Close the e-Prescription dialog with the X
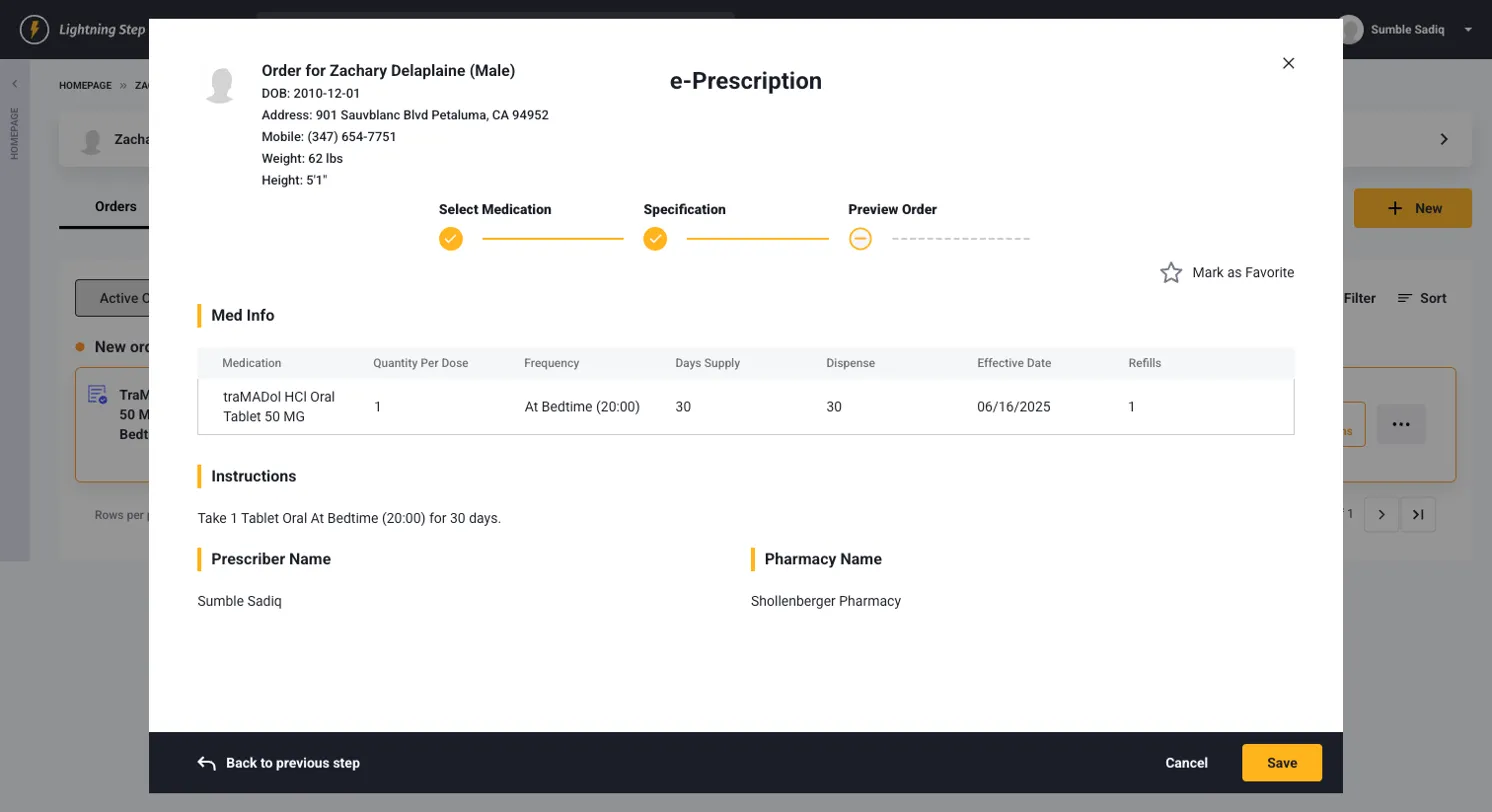 click(x=1288, y=63)
